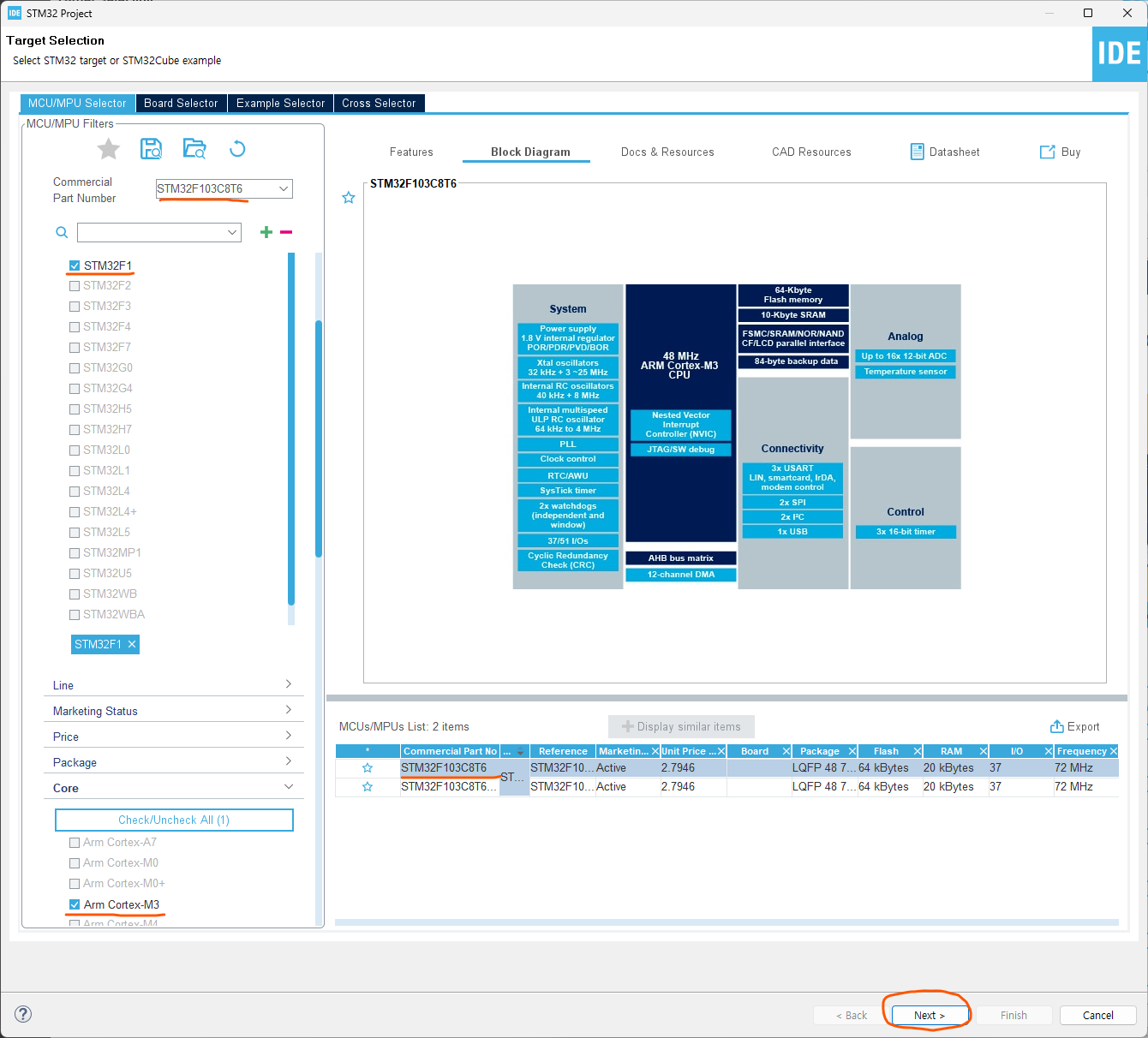
Task: Click Check/Uncheck All core button
Action: point(174,820)
